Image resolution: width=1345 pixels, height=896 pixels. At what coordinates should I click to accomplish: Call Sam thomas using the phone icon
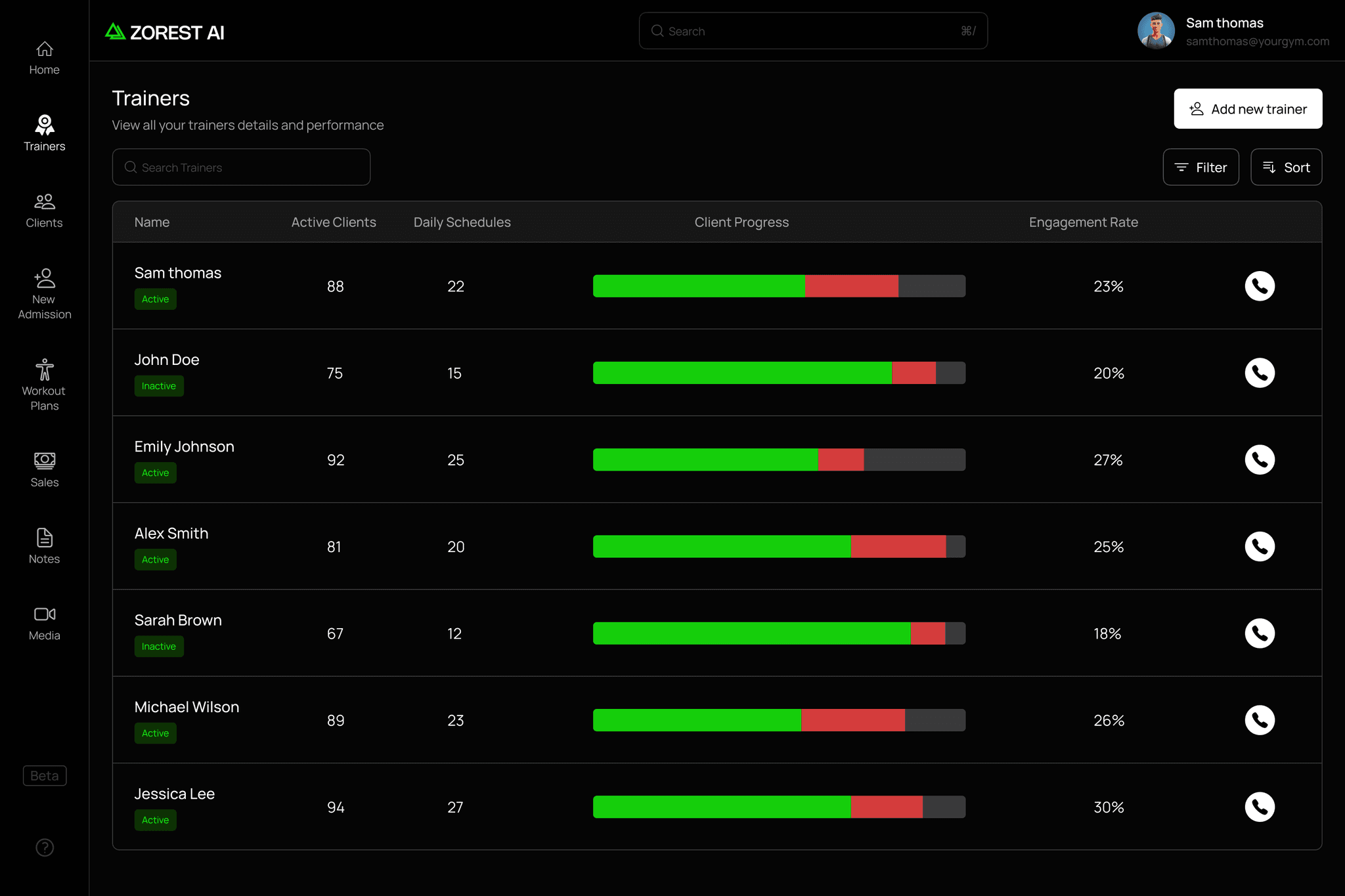point(1260,286)
